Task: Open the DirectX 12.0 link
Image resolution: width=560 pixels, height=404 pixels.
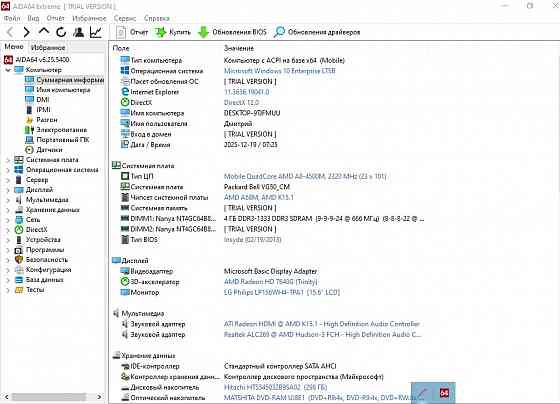Action: click(241, 103)
